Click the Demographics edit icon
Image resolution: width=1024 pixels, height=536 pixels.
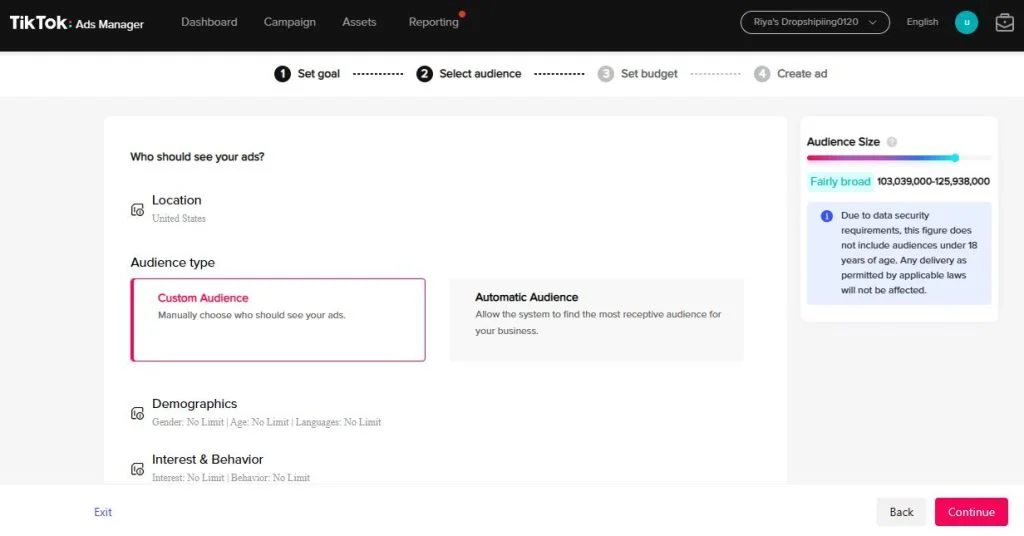click(x=138, y=414)
